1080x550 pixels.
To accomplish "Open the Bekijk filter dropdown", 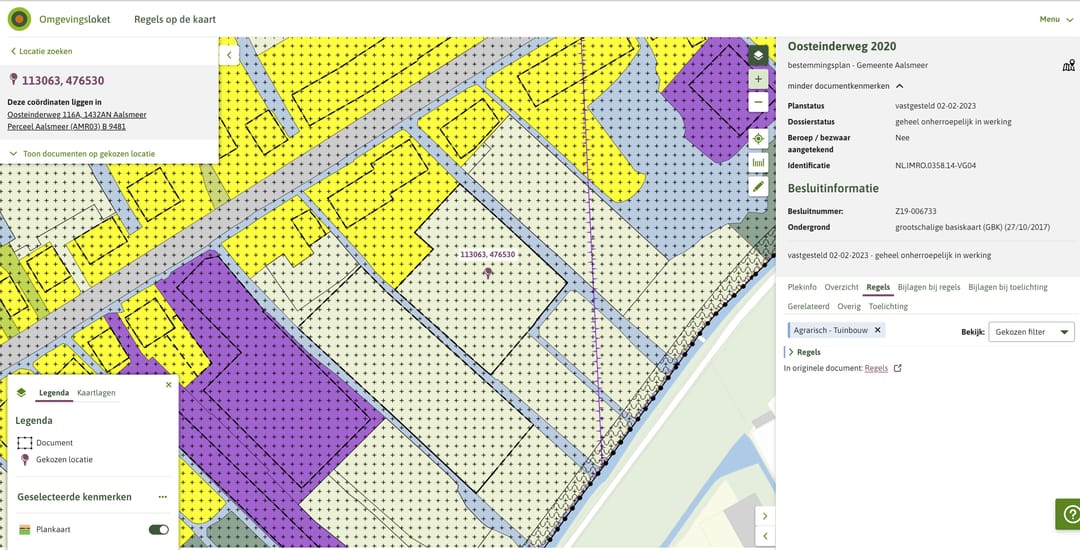I will click(x=1031, y=332).
